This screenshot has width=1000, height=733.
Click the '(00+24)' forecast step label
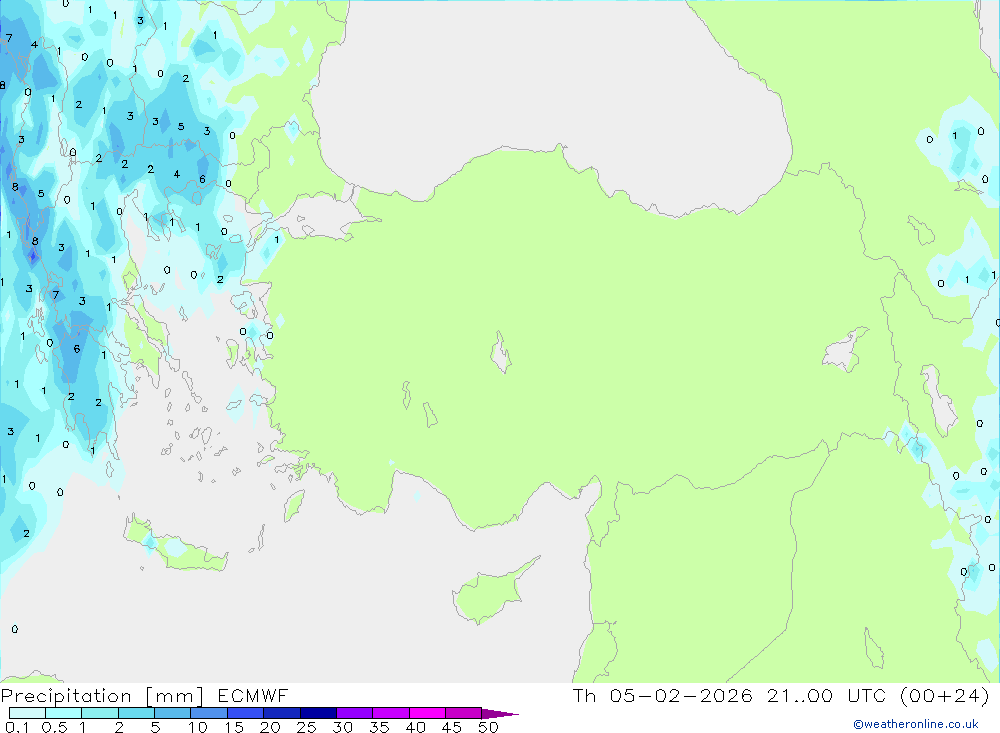[x=944, y=695]
